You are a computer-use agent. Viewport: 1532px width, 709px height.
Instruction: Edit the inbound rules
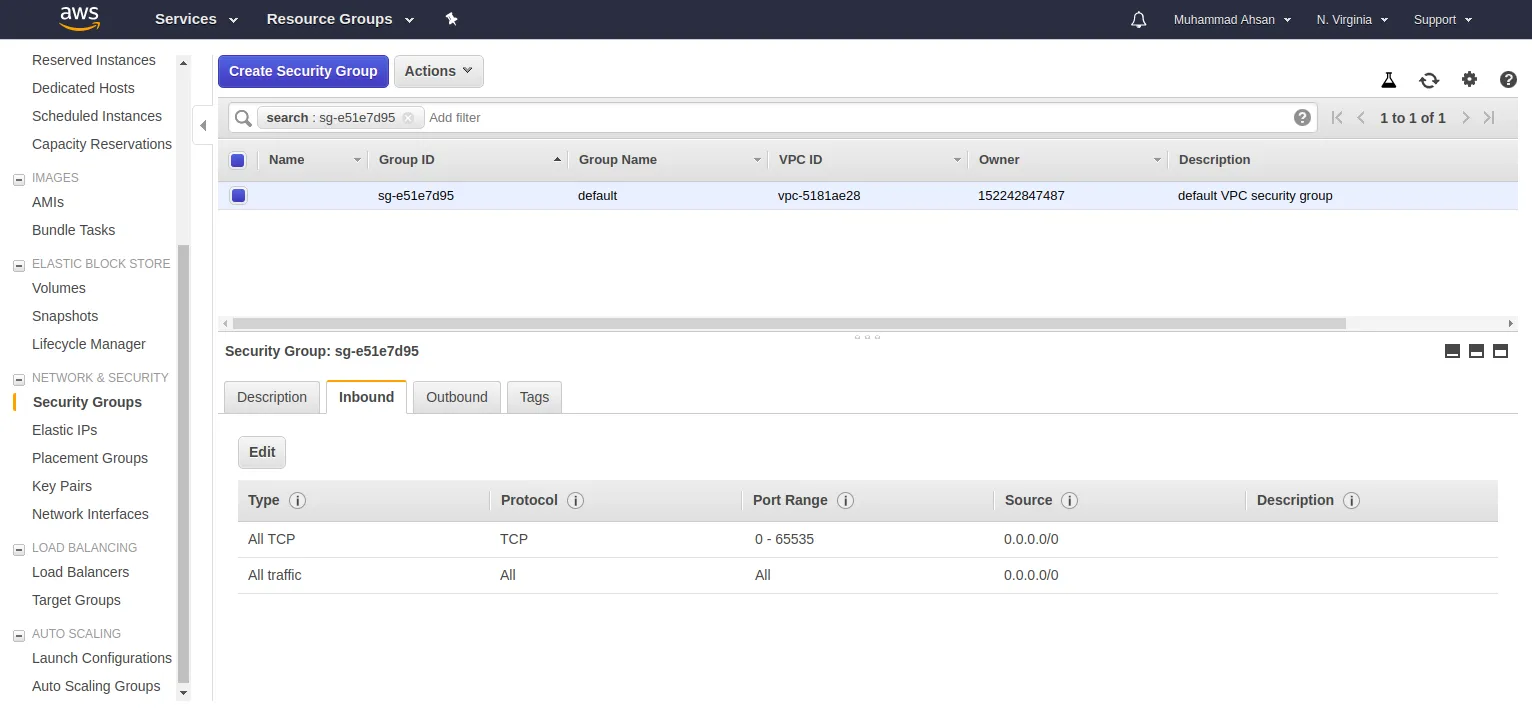pos(262,452)
